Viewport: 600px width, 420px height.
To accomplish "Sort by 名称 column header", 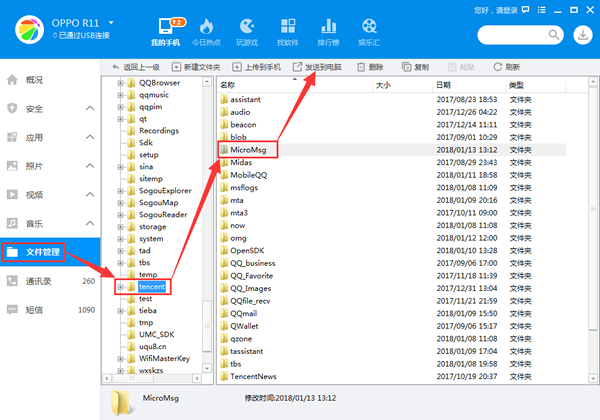I will 295,85.
